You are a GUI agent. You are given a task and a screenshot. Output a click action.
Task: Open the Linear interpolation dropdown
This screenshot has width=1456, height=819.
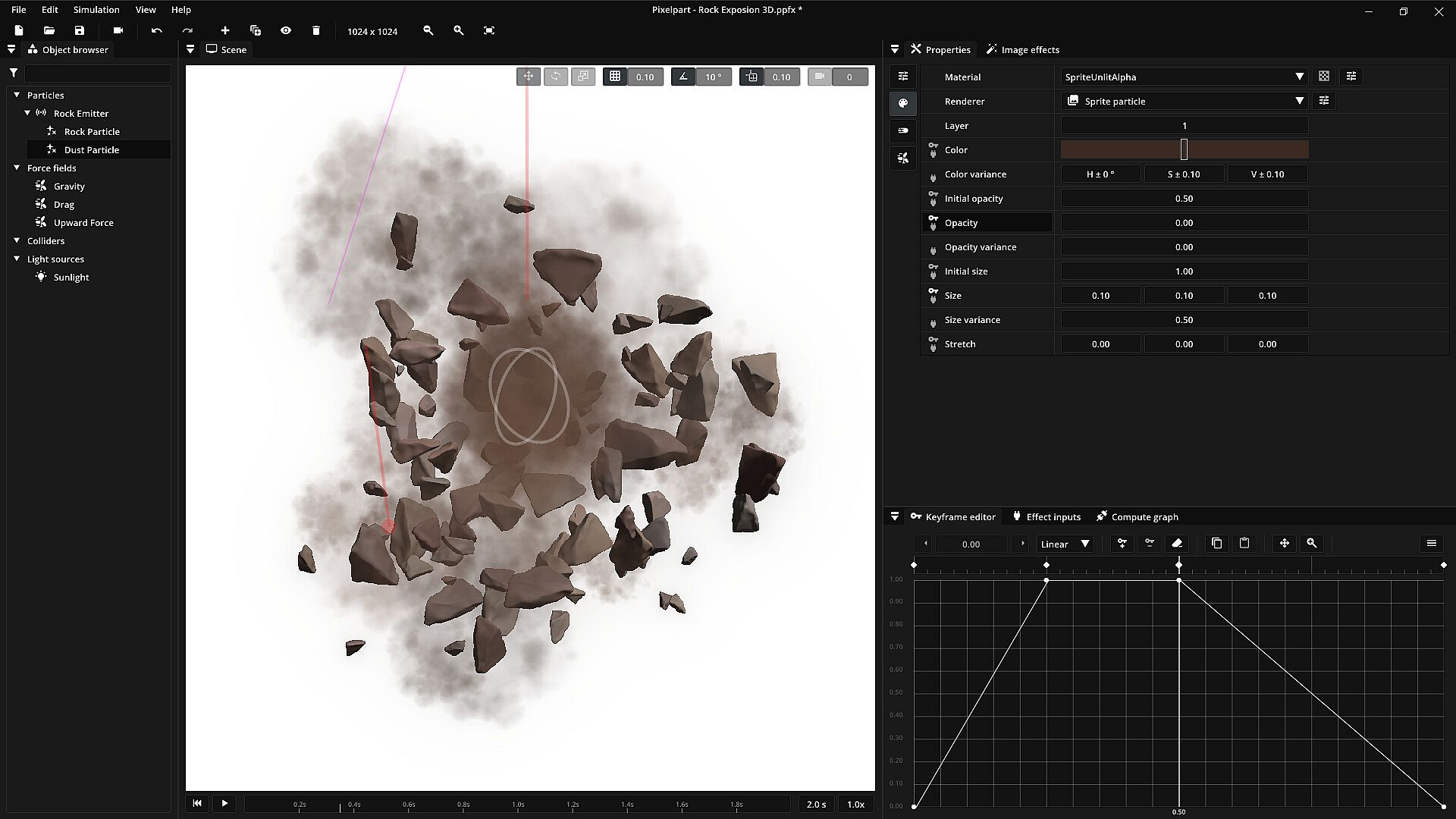click(1065, 544)
